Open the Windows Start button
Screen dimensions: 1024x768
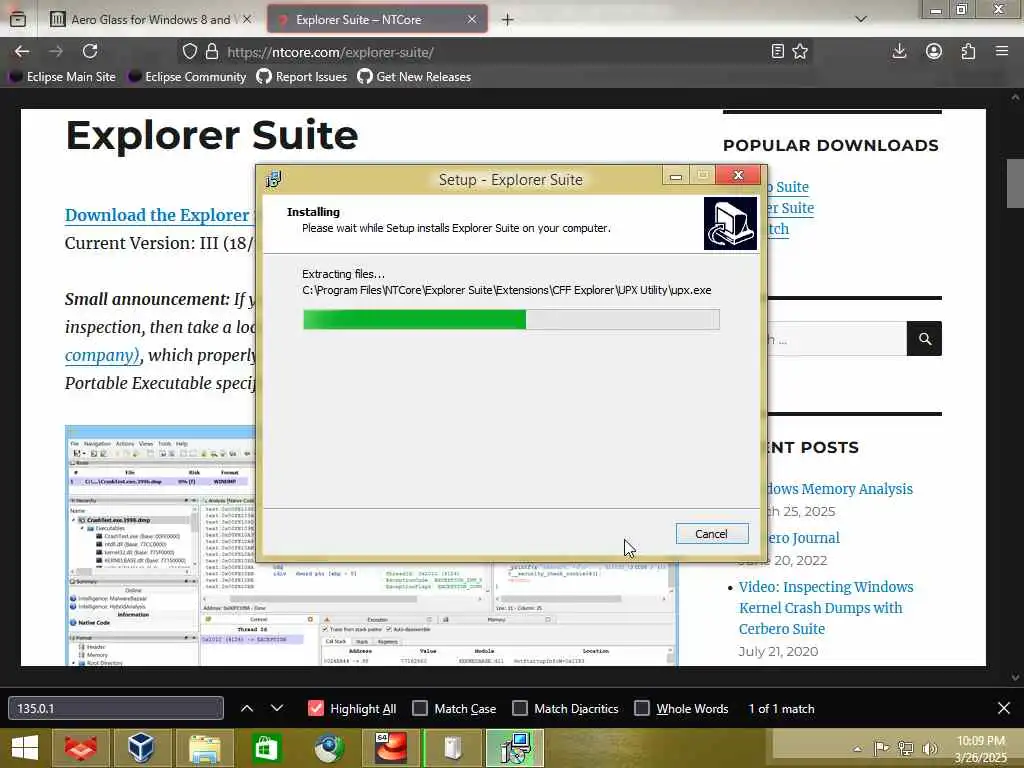coord(25,748)
